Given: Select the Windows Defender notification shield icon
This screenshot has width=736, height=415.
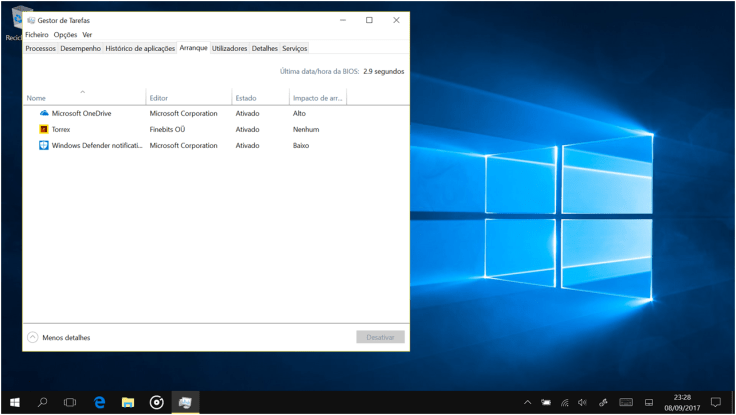Looking at the screenshot, I should 44,145.
